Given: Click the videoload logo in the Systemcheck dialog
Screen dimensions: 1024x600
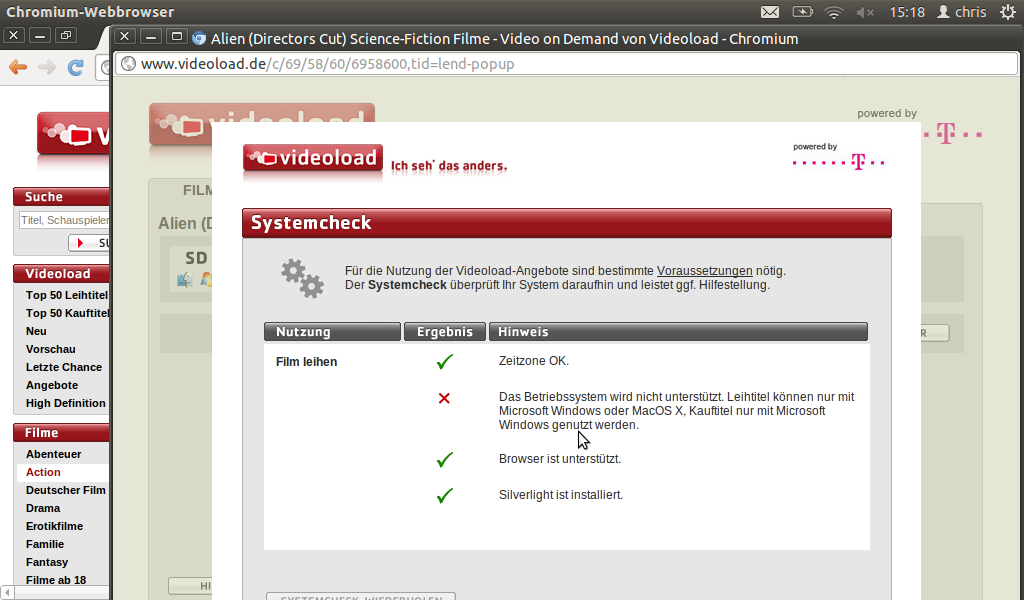Looking at the screenshot, I should [313, 159].
